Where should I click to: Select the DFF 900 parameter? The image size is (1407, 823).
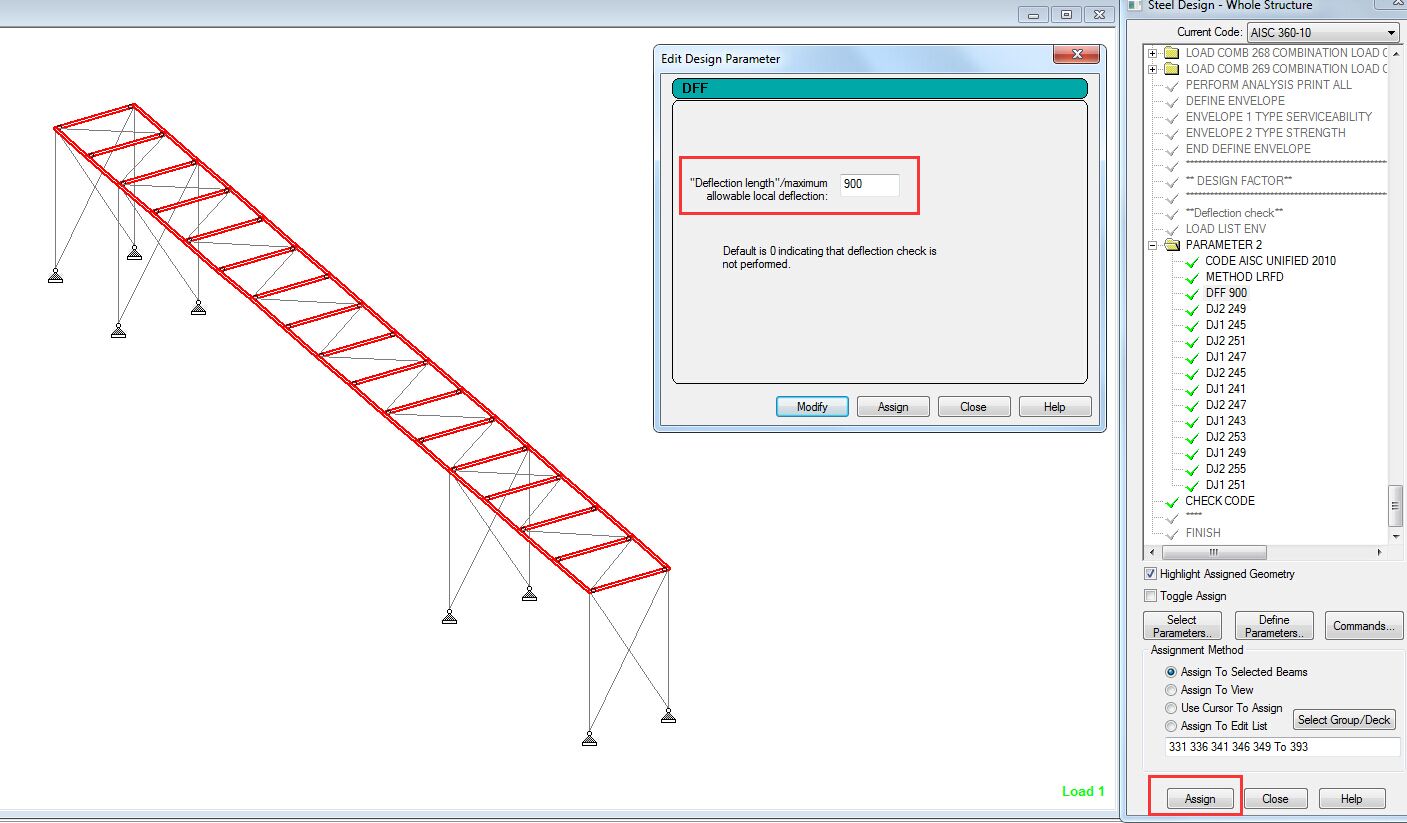tap(1227, 293)
